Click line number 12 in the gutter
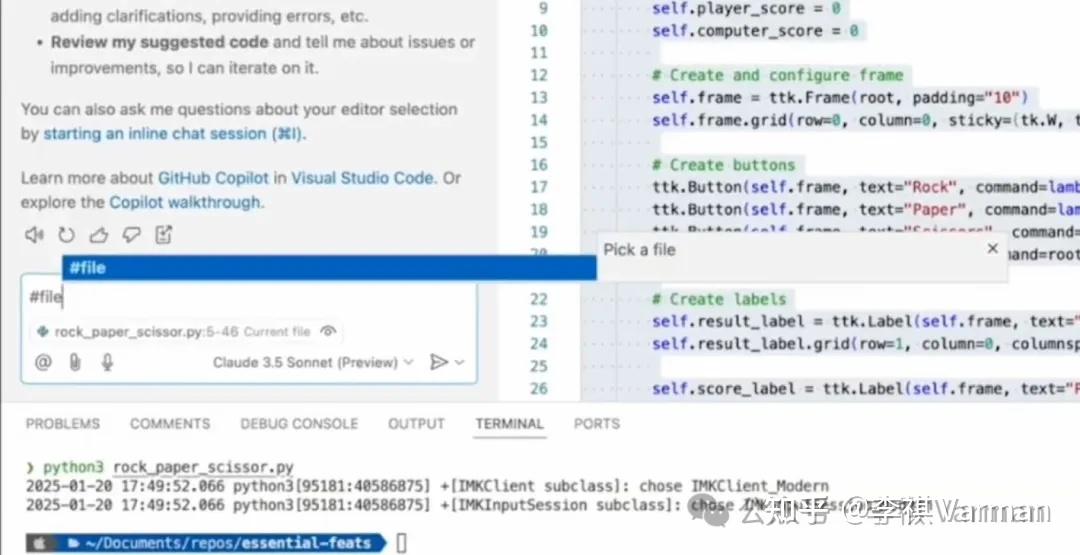The image size is (1080, 555). click(x=539, y=75)
